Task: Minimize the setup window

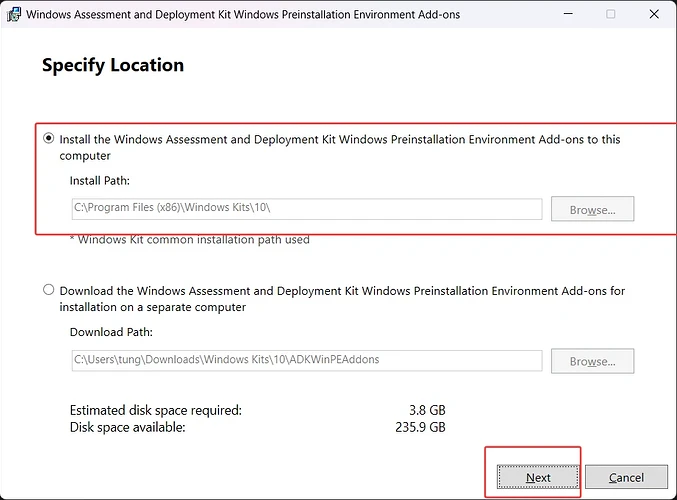Action: [x=566, y=14]
